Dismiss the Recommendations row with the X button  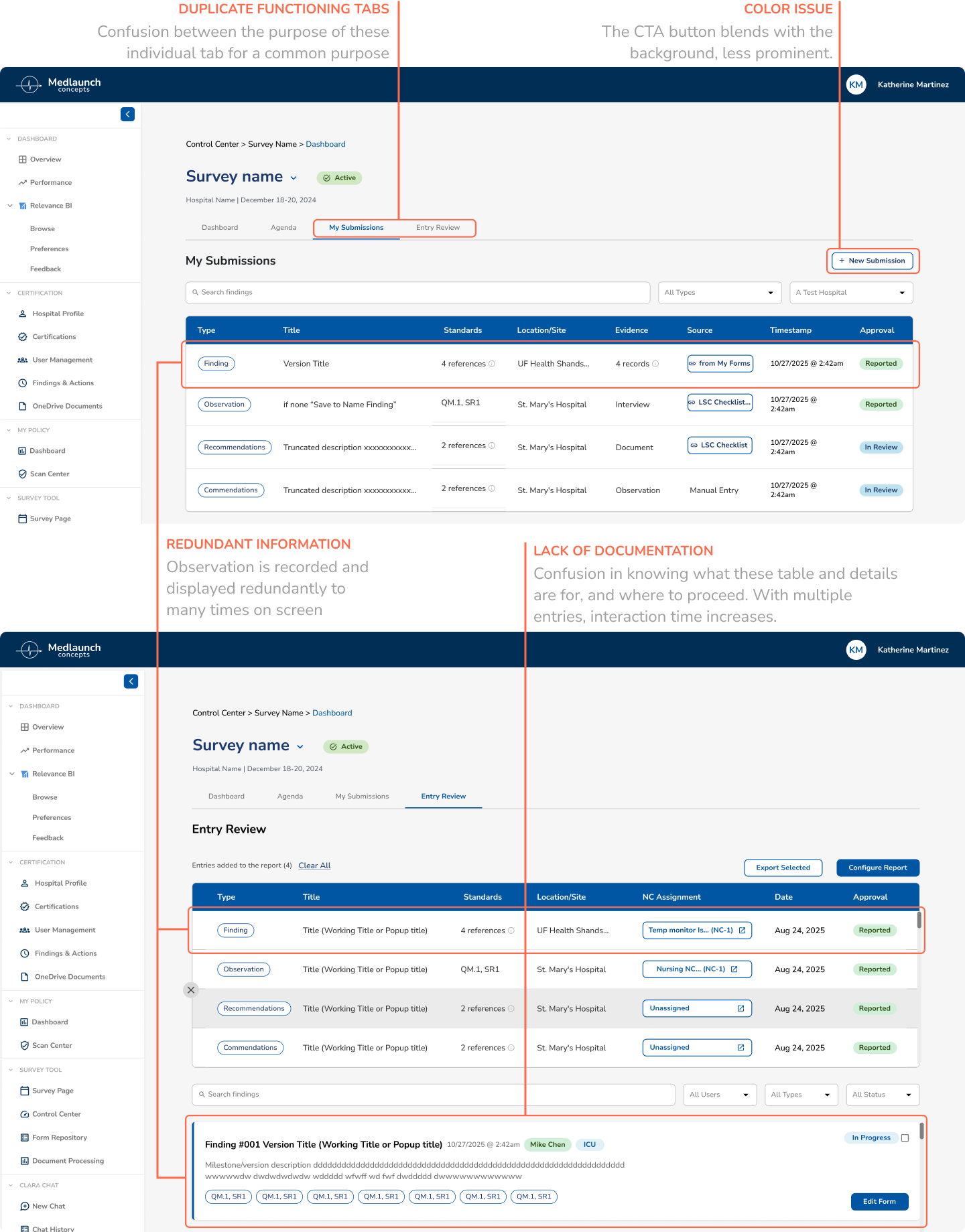pyautogui.click(x=191, y=989)
